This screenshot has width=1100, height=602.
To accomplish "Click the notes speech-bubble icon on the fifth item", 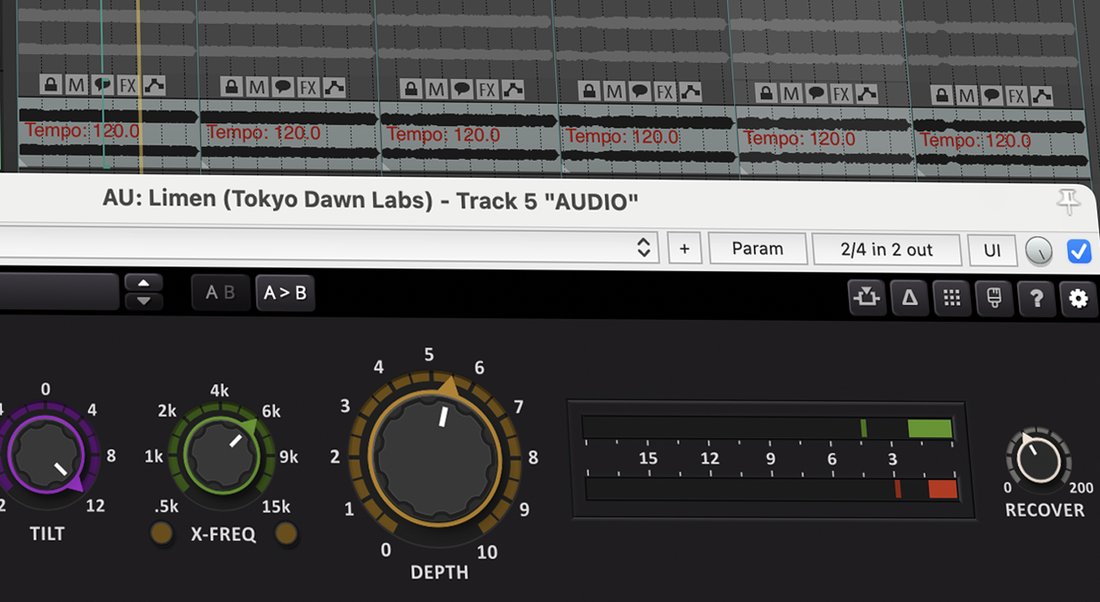I will [x=816, y=93].
